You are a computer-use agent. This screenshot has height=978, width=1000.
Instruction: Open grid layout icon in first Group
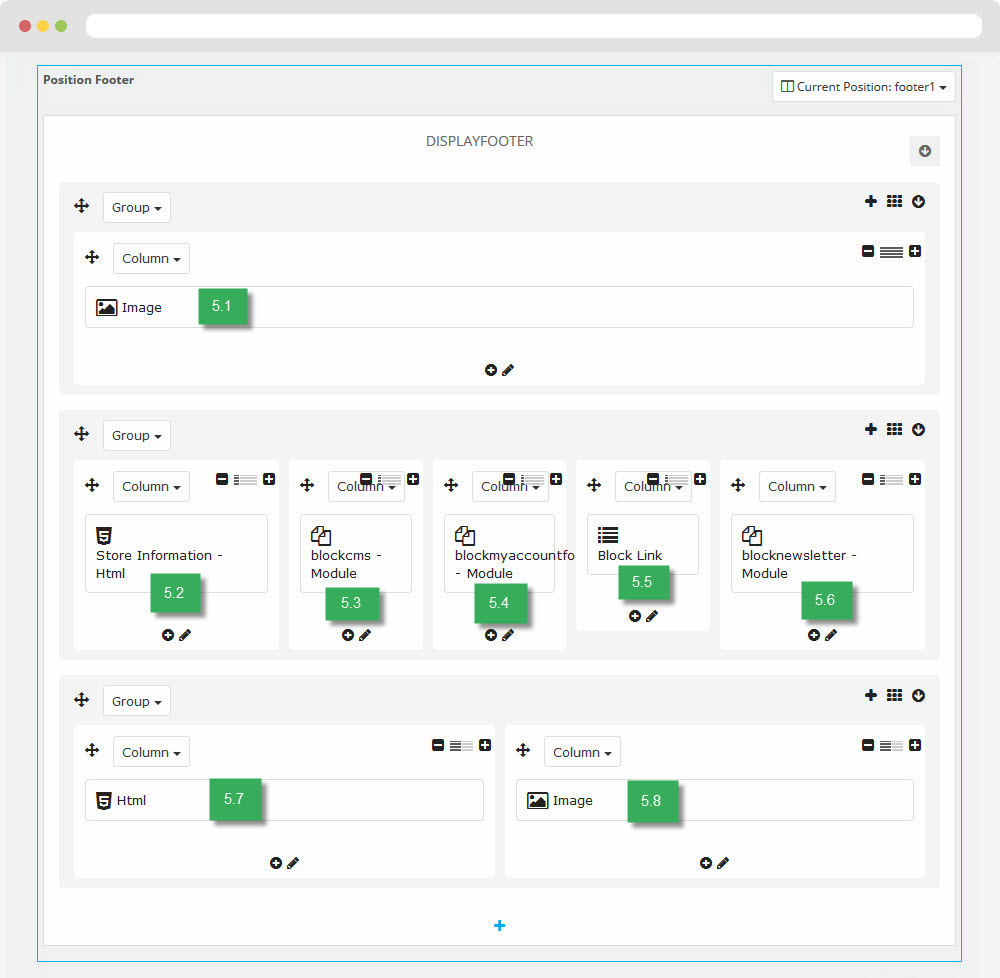[895, 201]
